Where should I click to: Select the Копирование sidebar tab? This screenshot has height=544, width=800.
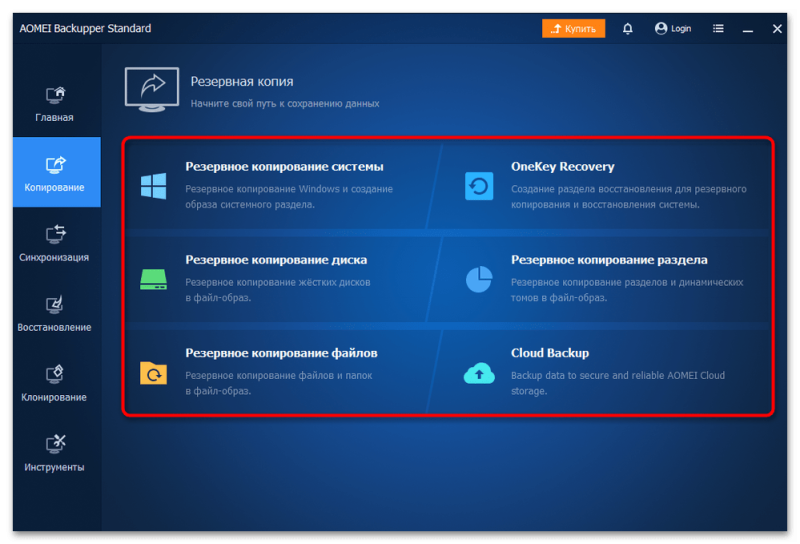click(x=57, y=172)
